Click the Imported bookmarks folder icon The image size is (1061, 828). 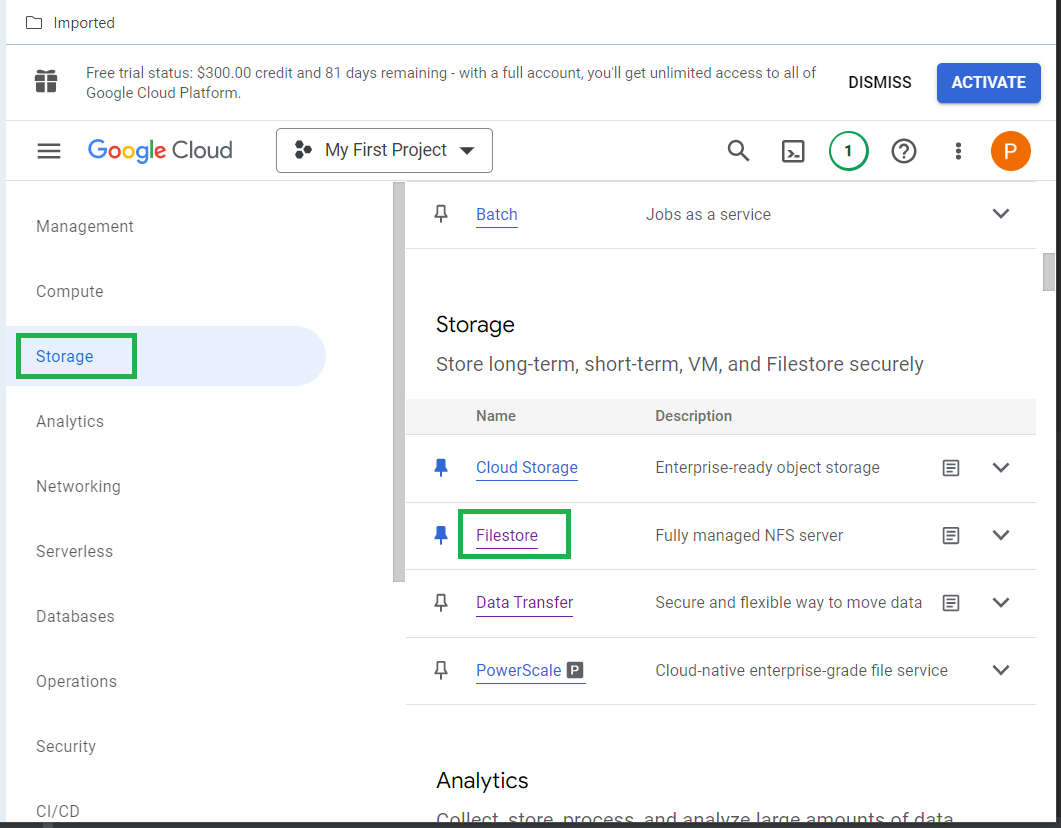[x=34, y=23]
